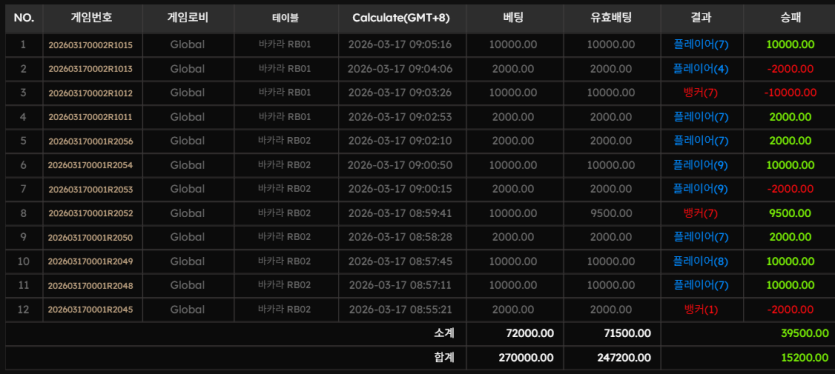This screenshot has width=835, height=374.
Task: Click the 유효배팅 column header
Action: [611, 18]
